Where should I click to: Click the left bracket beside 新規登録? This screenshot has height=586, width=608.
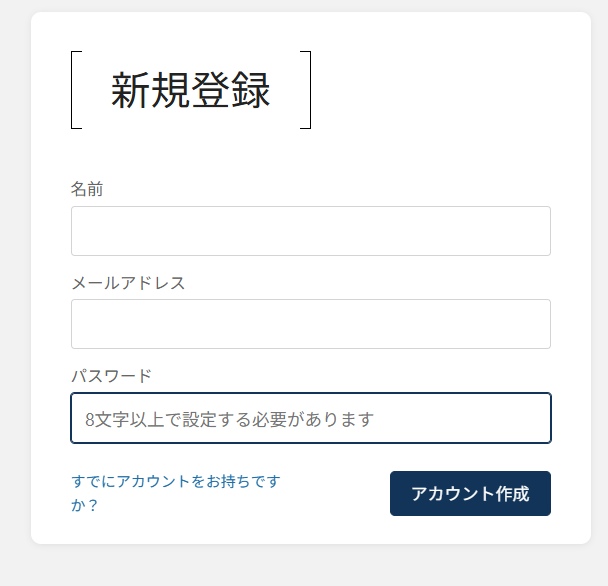tap(73, 90)
